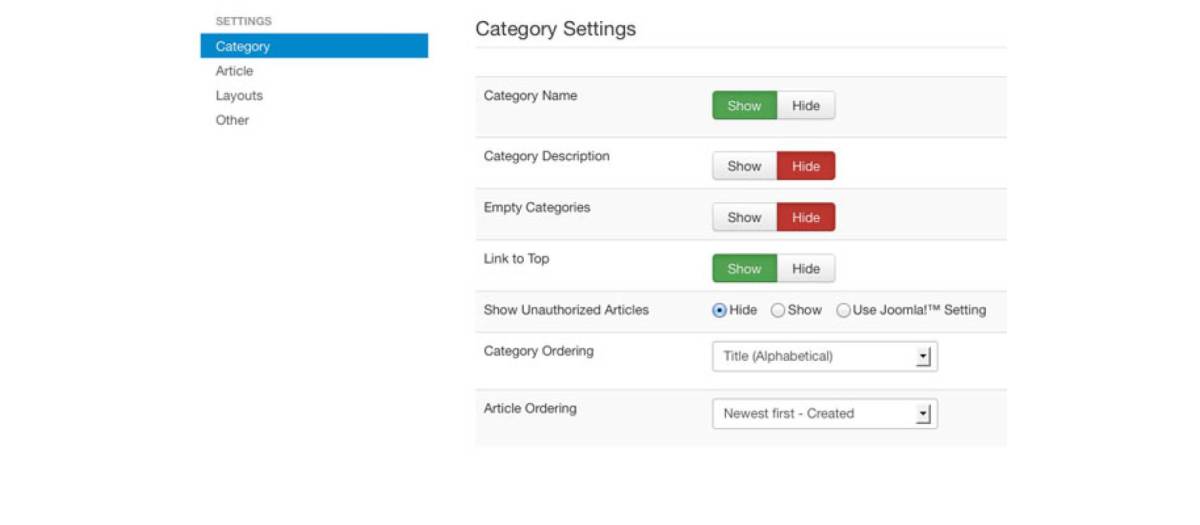Screen dimensions: 1200x525
Task: Set Link to Top to Hide
Action: point(806,268)
